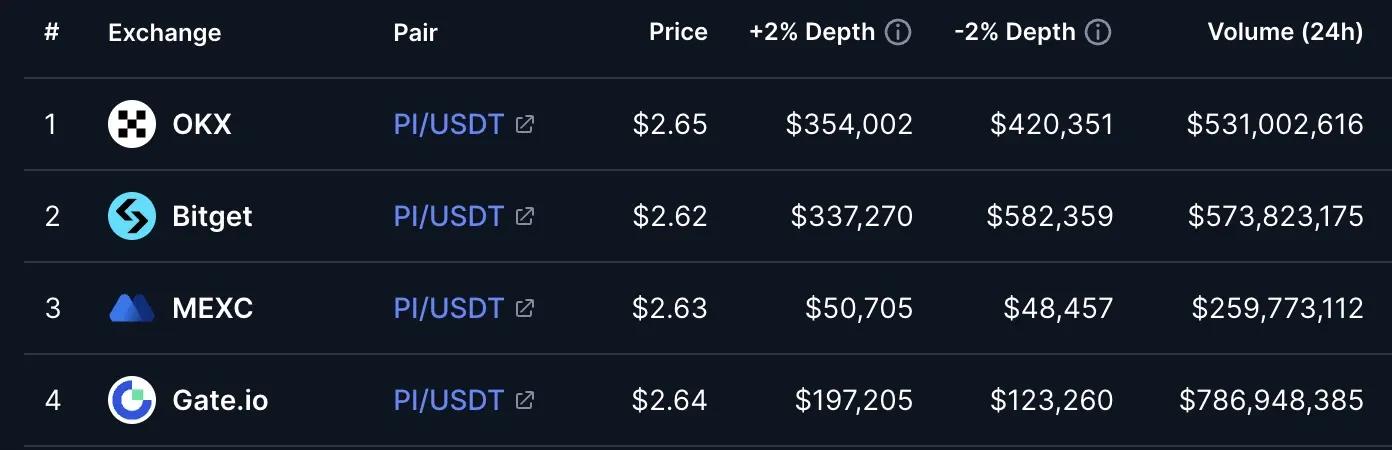Open external link icon in MEXC row
Screen dimensions: 1392x450
tap(524, 309)
